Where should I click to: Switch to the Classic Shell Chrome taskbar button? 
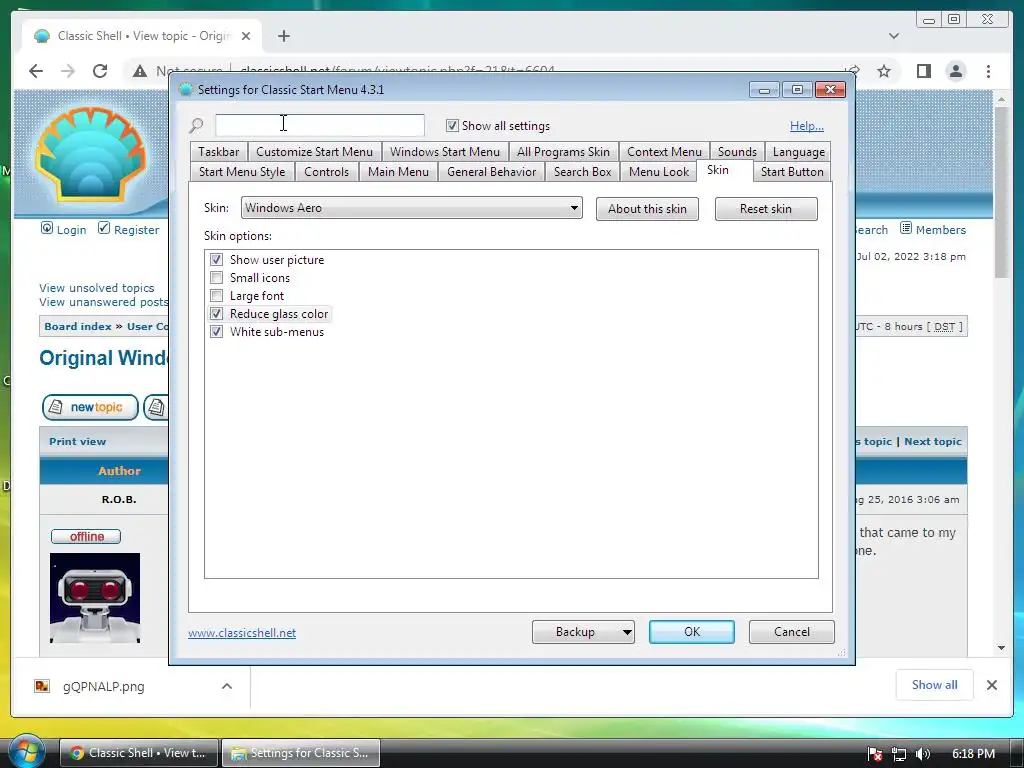click(138, 753)
